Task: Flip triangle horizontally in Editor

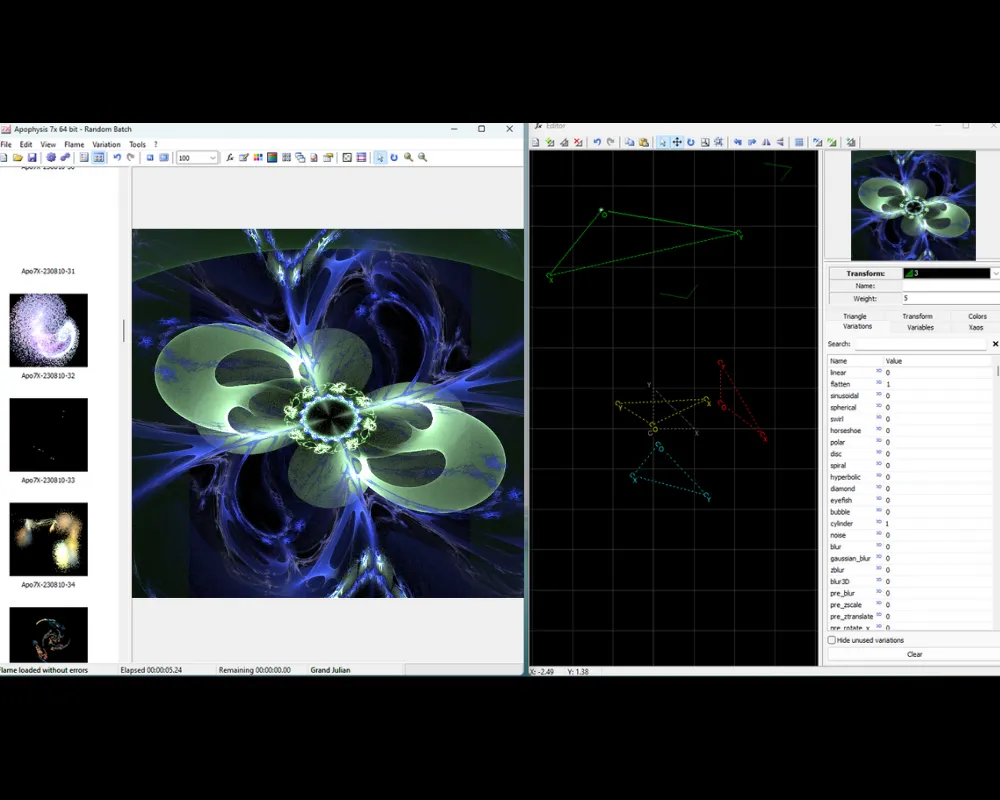Action: tap(766, 142)
